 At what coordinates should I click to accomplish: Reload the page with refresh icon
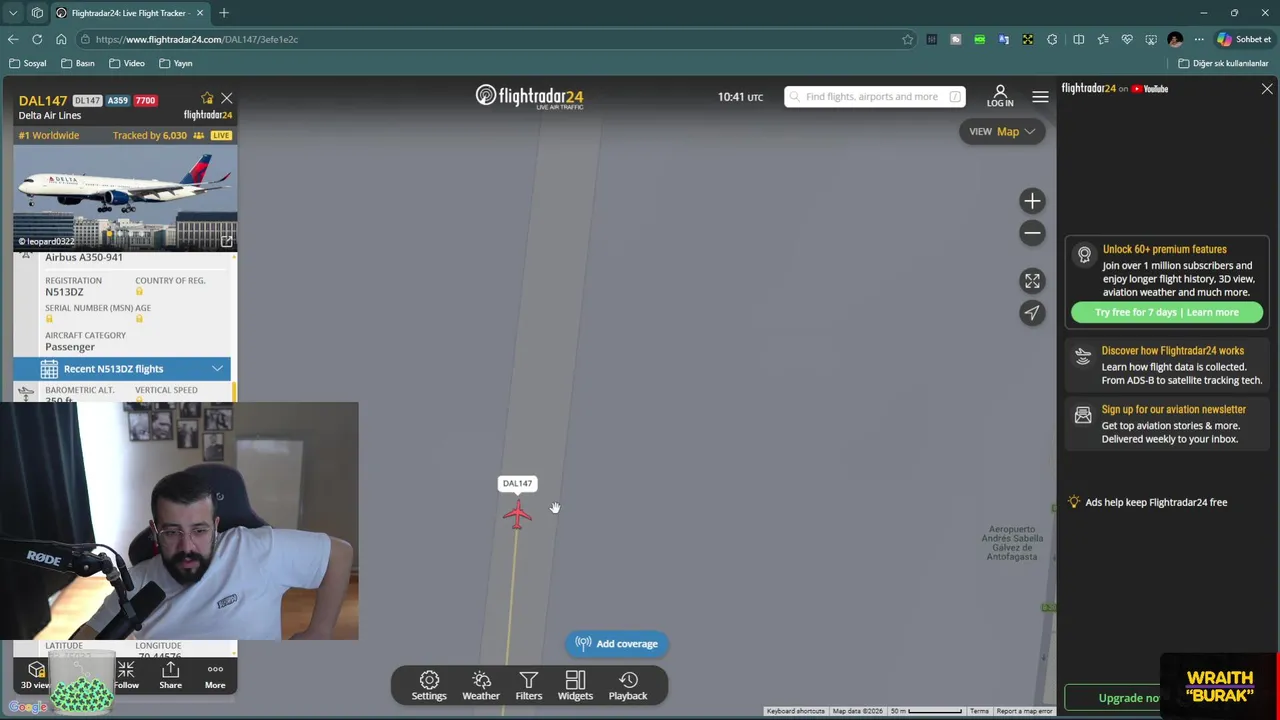tap(37, 39)
